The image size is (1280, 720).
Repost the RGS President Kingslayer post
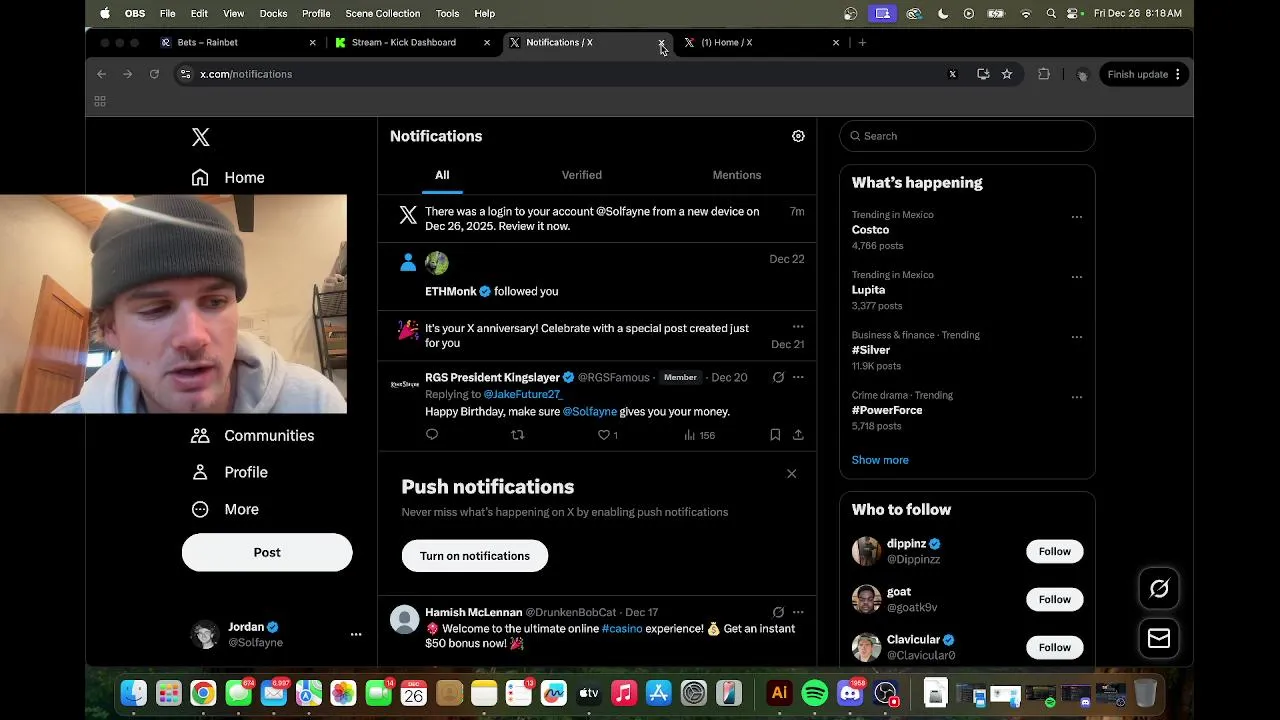pos(517,435)
